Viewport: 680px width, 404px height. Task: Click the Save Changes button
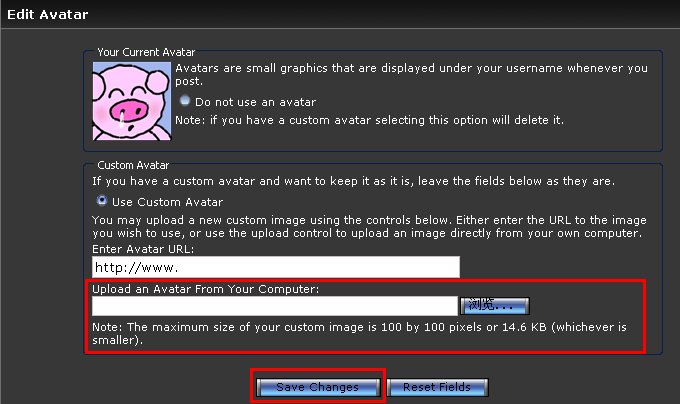coord(318,387)
